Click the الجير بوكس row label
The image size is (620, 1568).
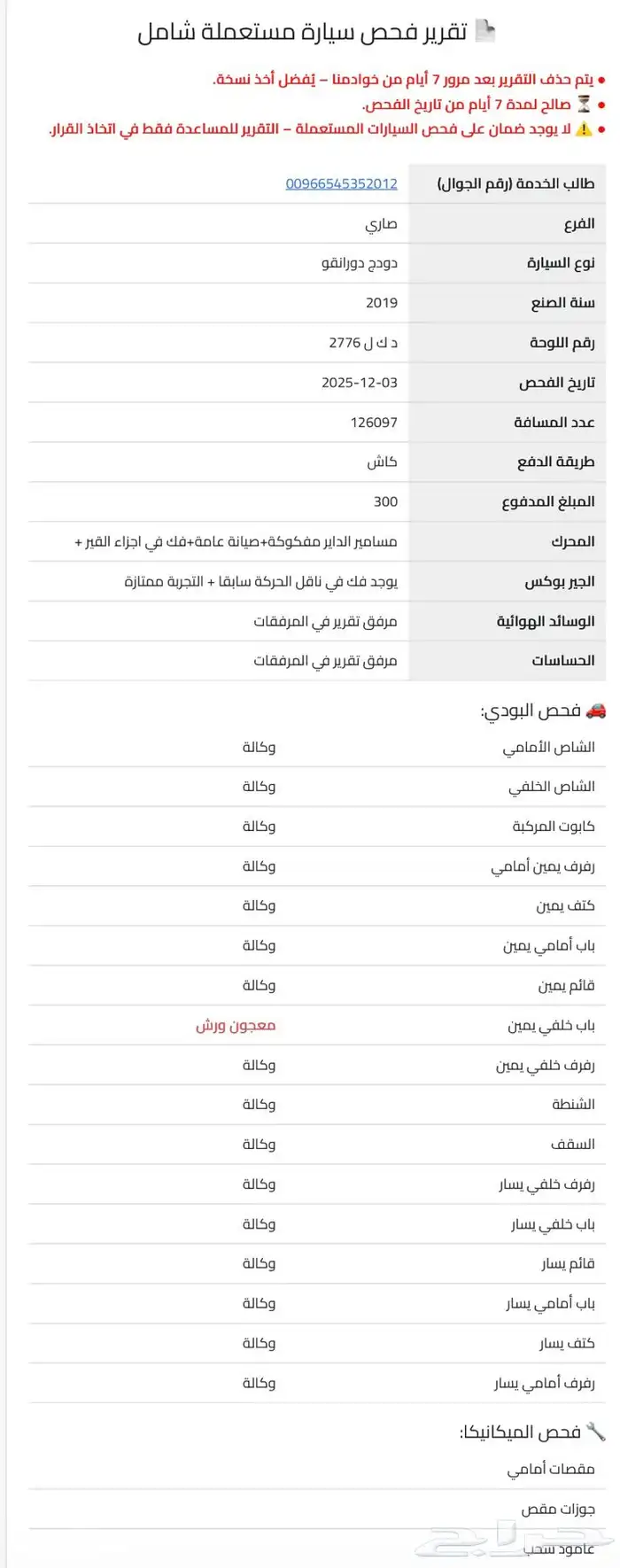(x=559, y=582)
